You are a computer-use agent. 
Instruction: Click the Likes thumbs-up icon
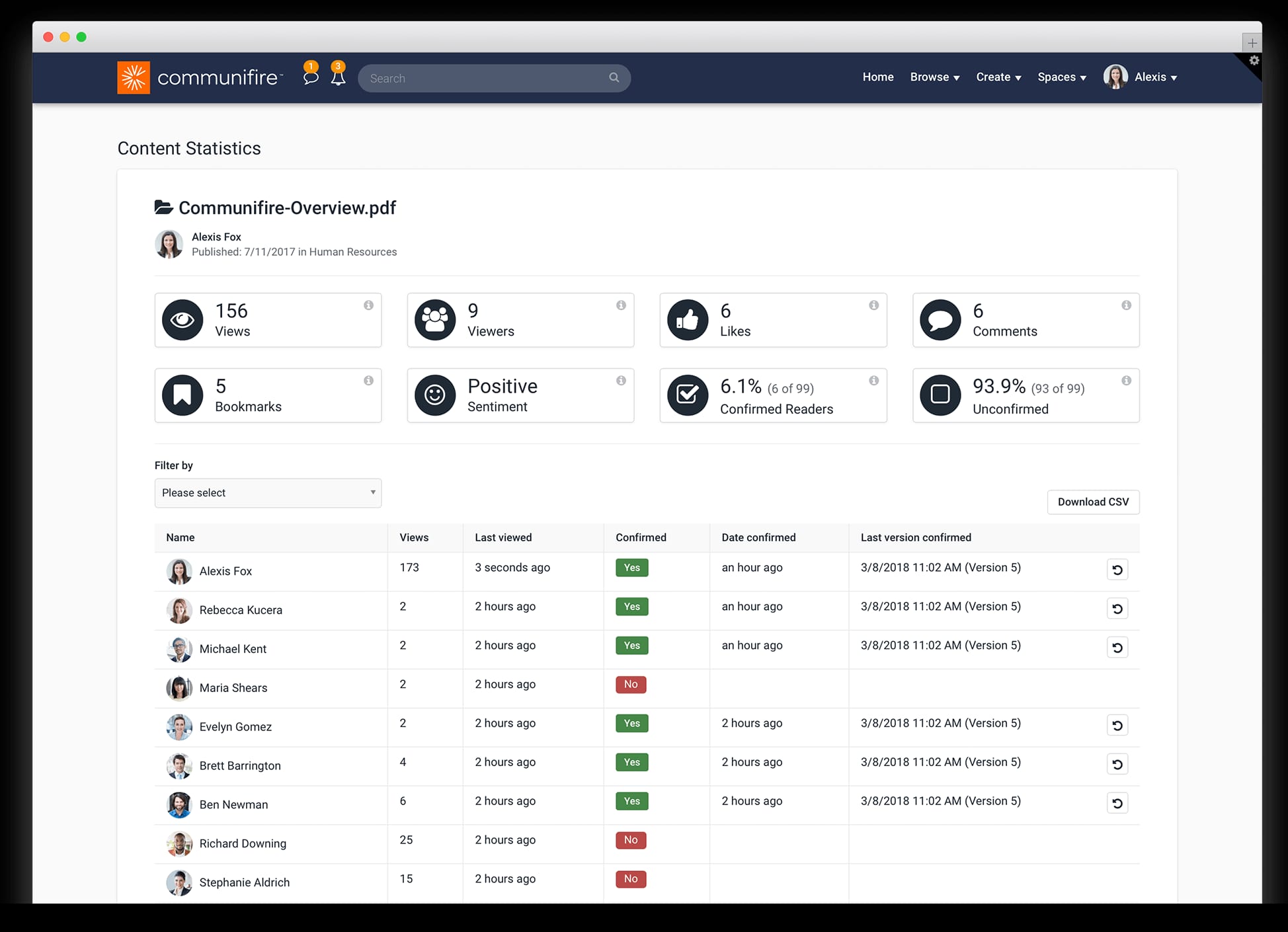pos(688,320)
